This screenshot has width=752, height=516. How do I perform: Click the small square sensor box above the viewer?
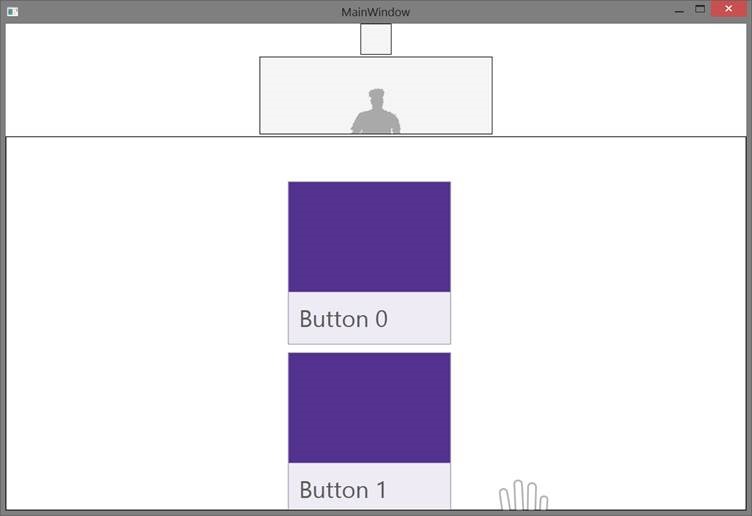[x=376, y=39]
